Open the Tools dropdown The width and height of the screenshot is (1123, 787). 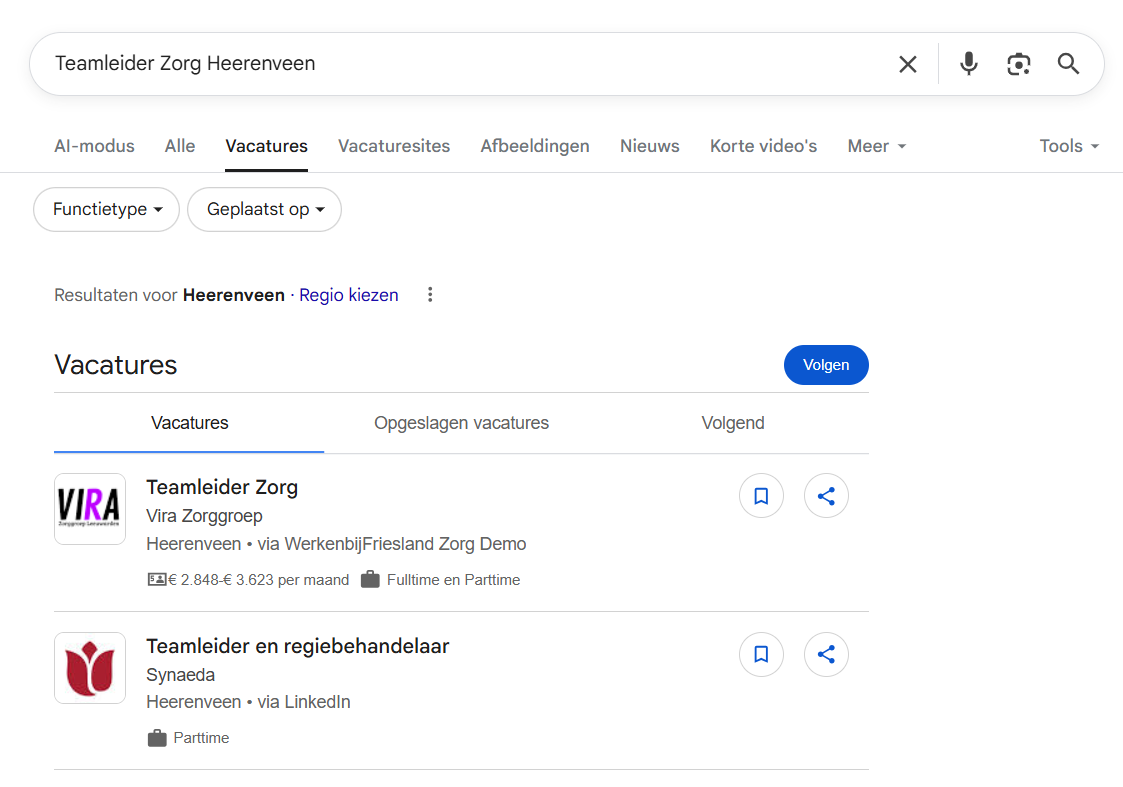pyautogui.click(x=1068, y=146)
